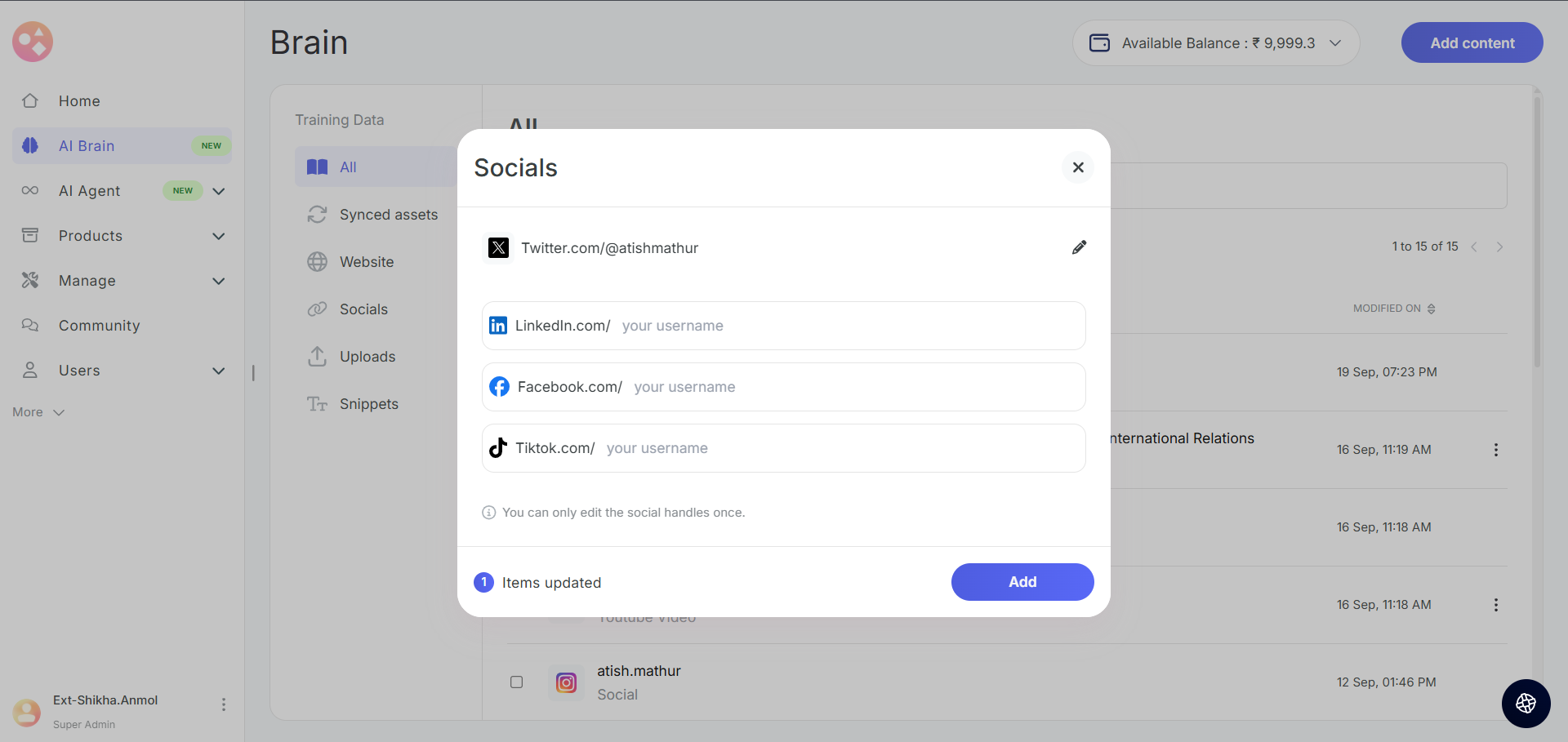Open row options for 16 Sep, 11:19 AM
Image resolution: width=1568 pixels, height=742 pixels.
1495,450
